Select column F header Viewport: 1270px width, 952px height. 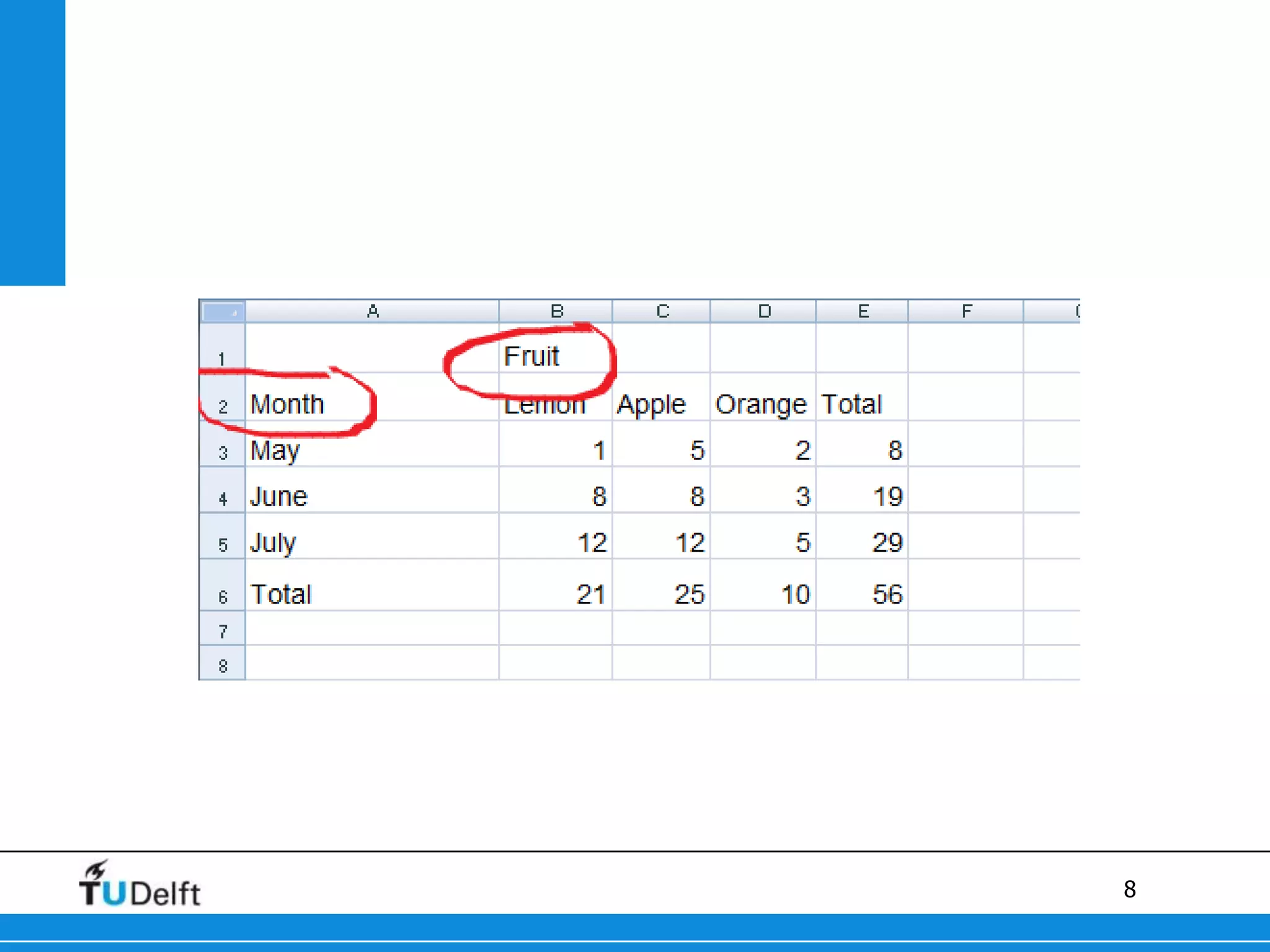tap(966, 312)
